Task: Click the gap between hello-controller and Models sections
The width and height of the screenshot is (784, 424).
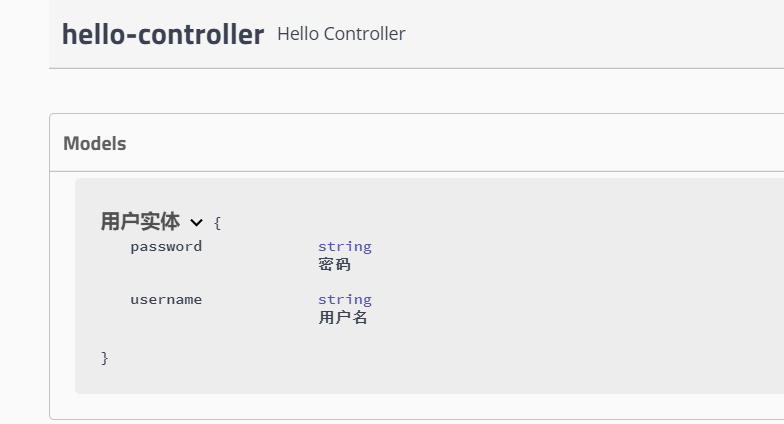Action: pos(400,91)
